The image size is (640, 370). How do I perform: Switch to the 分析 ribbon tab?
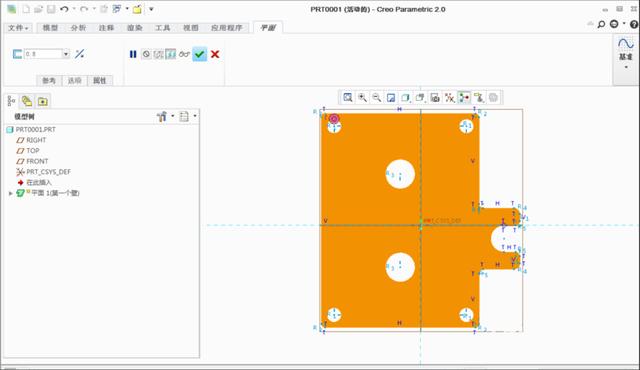(x=78, y=28)
